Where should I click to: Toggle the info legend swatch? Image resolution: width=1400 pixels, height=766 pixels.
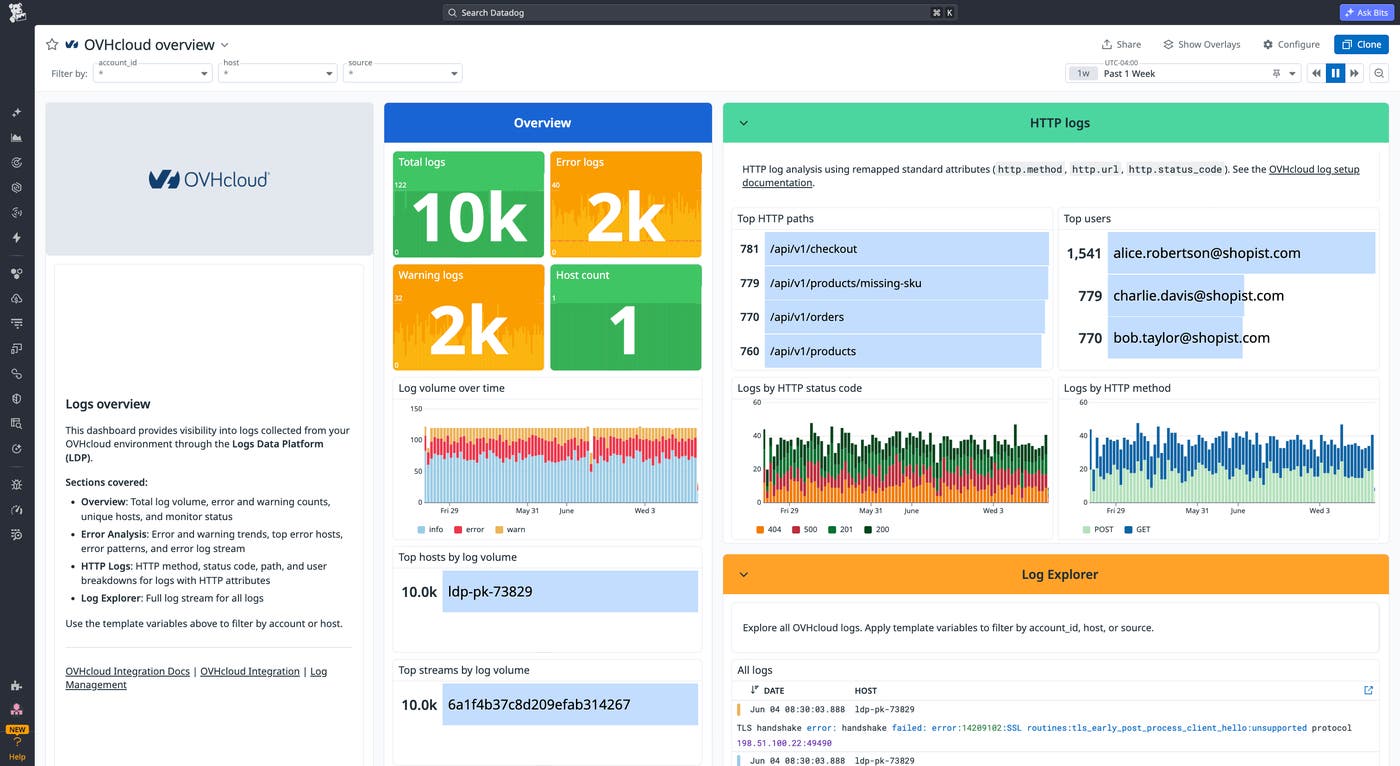(x=421, y=529)
